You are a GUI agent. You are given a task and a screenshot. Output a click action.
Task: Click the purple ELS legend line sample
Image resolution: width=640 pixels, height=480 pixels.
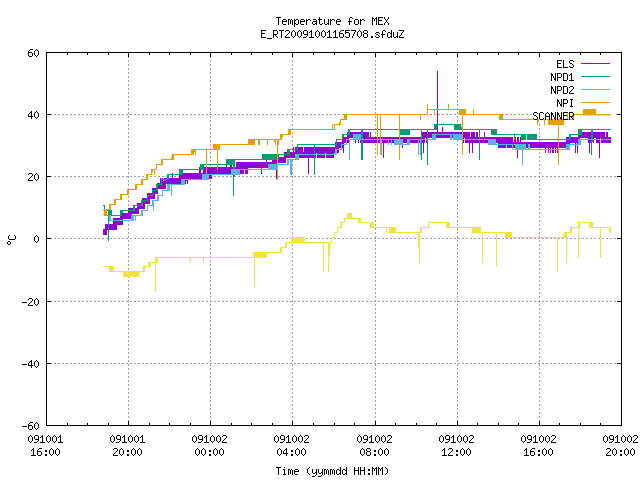click(x=595, y=64)
